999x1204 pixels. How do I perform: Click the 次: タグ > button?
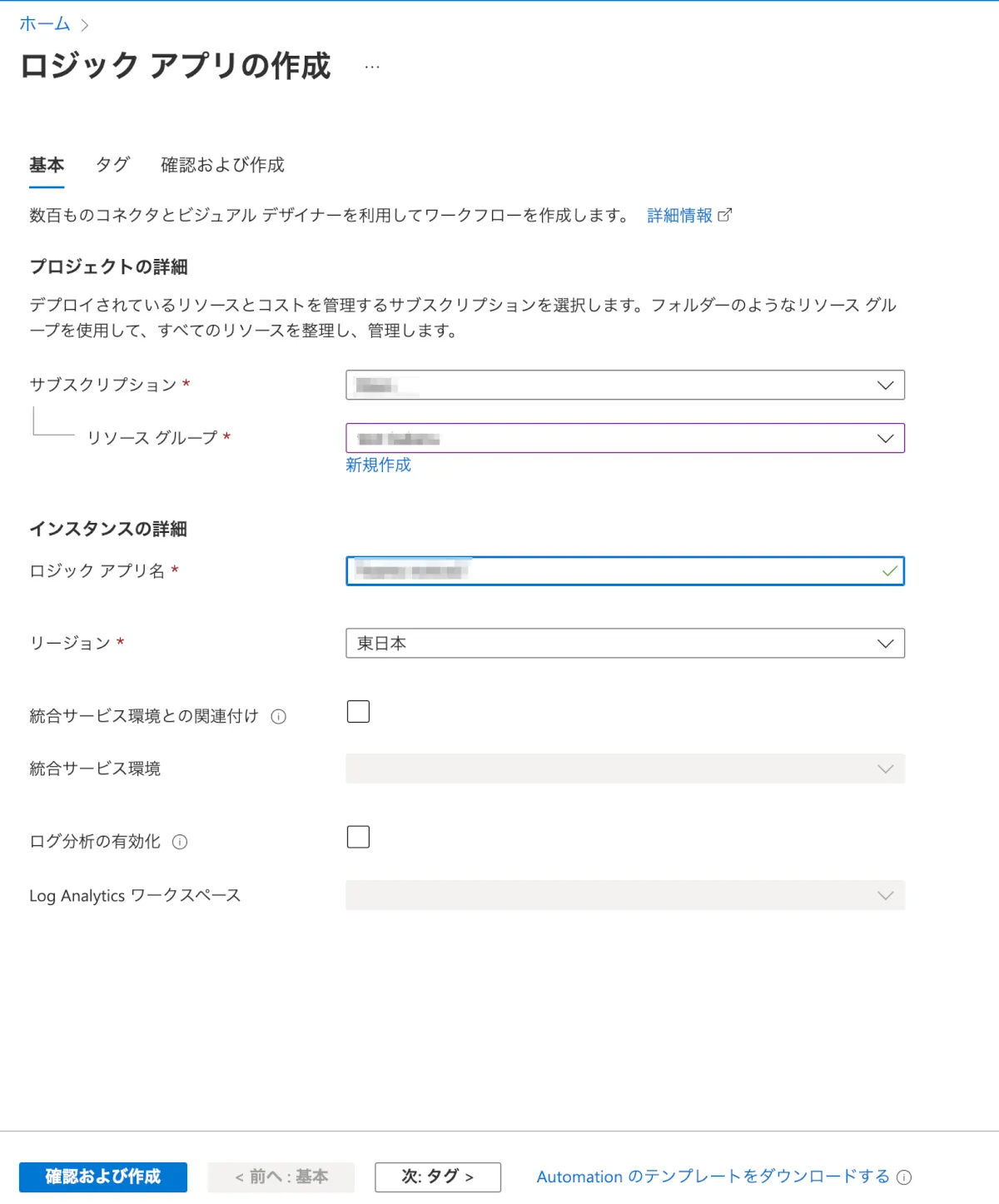[438, 1177]
